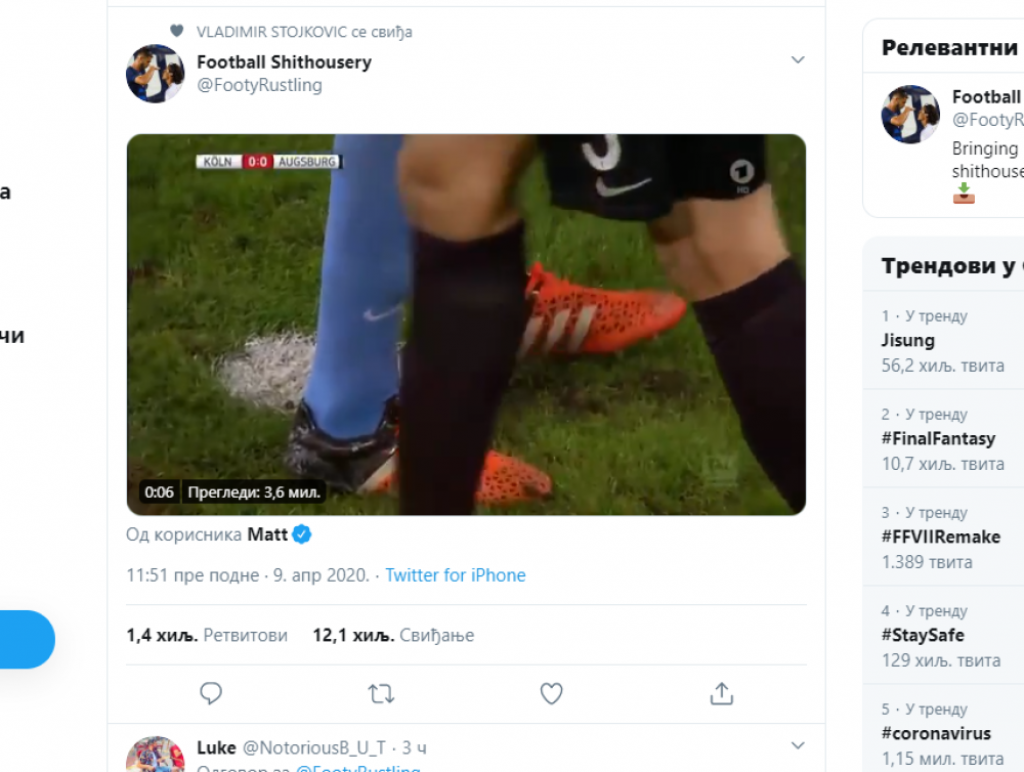Open the Twitter for iPhone link
This screenshot has width=1024, height=772.
(x=455, y=575)
